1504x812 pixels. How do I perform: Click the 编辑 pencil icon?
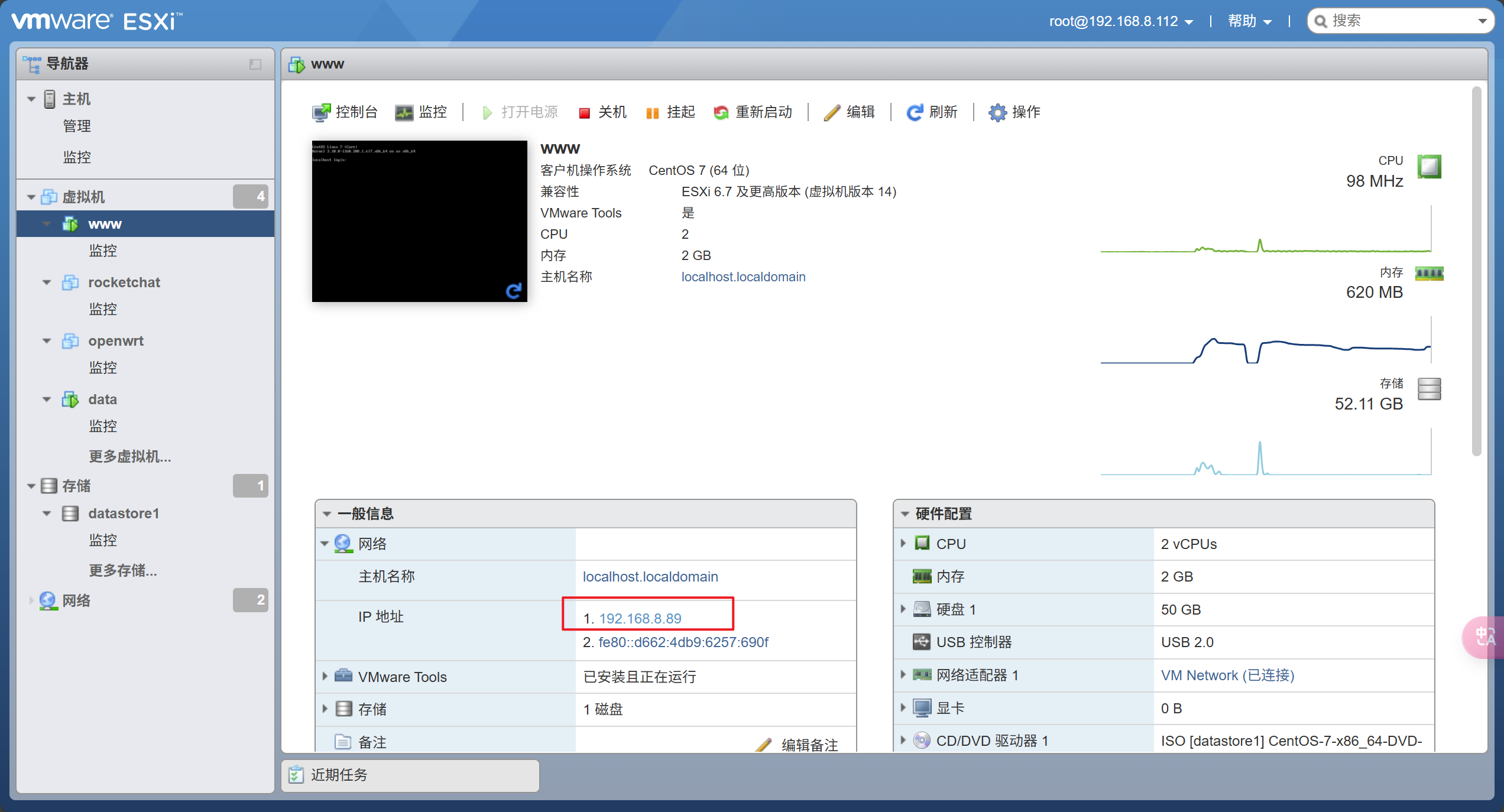[832, 112]
